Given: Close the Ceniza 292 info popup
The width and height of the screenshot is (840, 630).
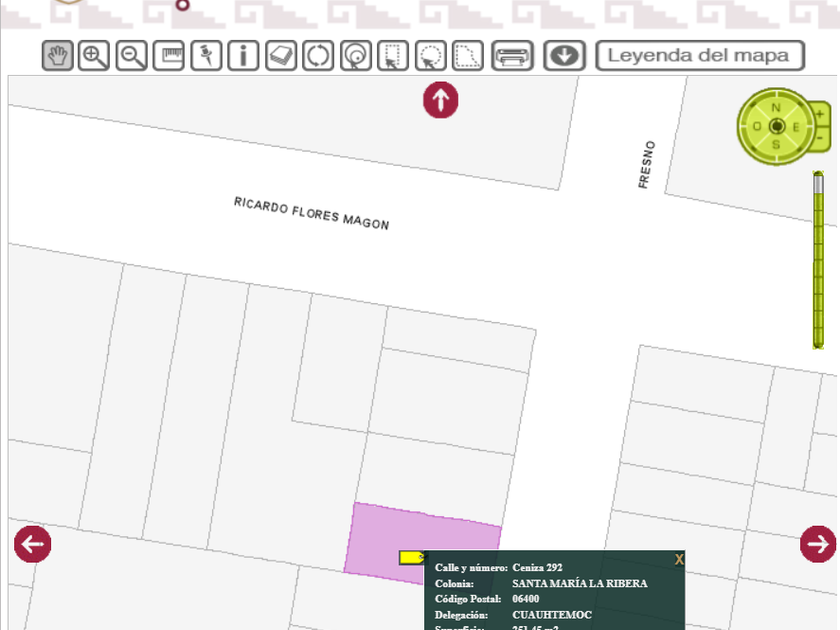Looking at the screenshot, I should coord(679,560).
